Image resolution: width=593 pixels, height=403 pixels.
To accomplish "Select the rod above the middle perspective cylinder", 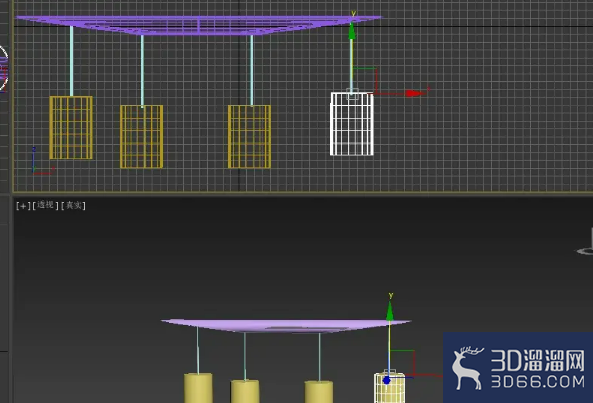I will (x=245, y=356).
